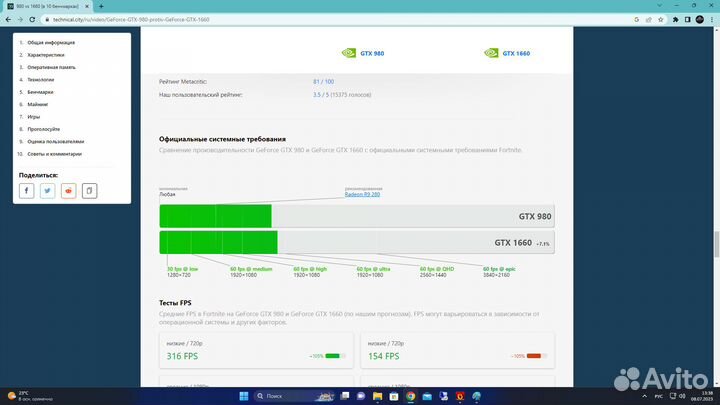Viewport: 720px width, 405px height.
Task: Click the taskbar search field Поиск
Action: click(294, 396)
